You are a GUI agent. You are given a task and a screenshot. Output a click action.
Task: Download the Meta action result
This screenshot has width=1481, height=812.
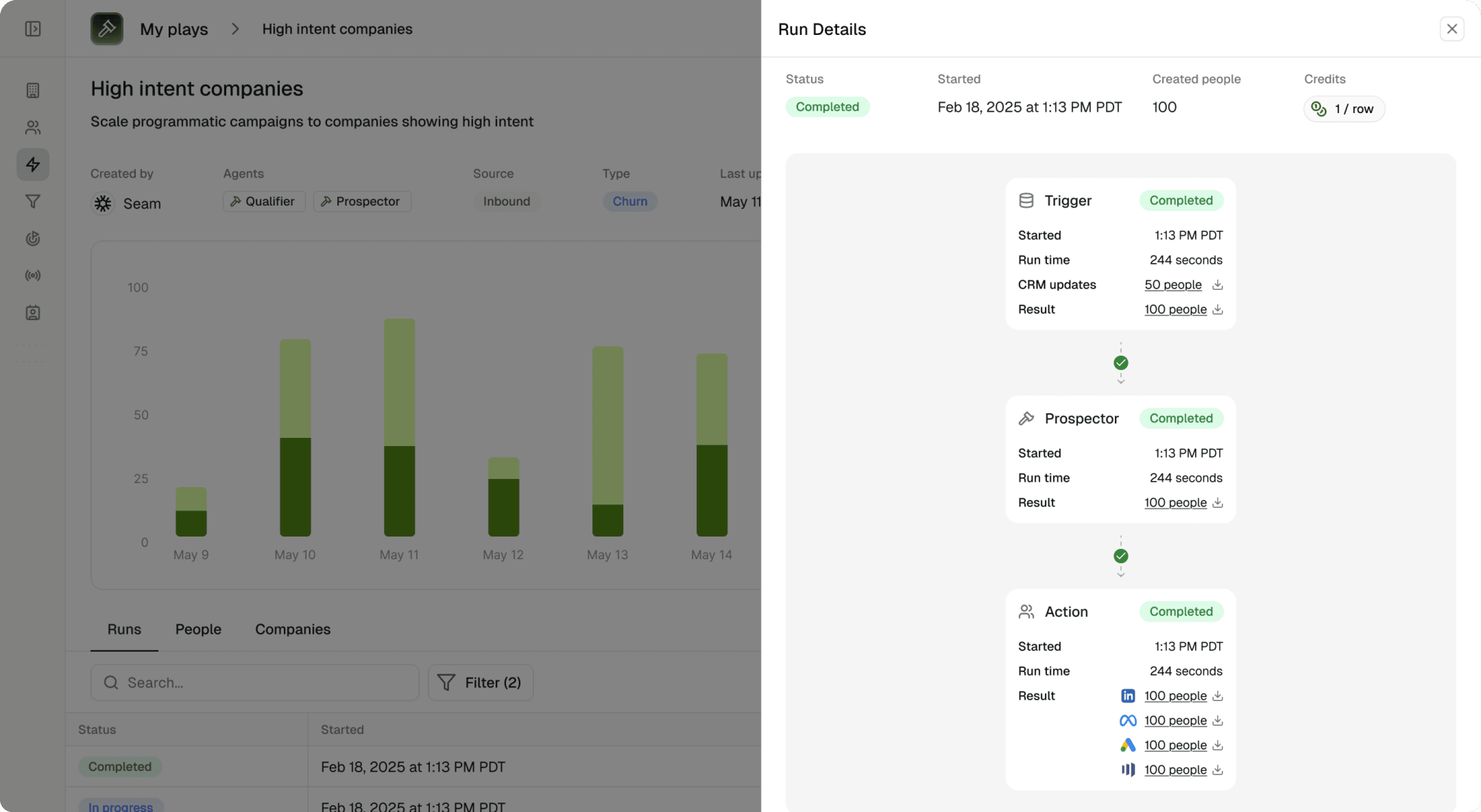click(x=1217, y=720)
